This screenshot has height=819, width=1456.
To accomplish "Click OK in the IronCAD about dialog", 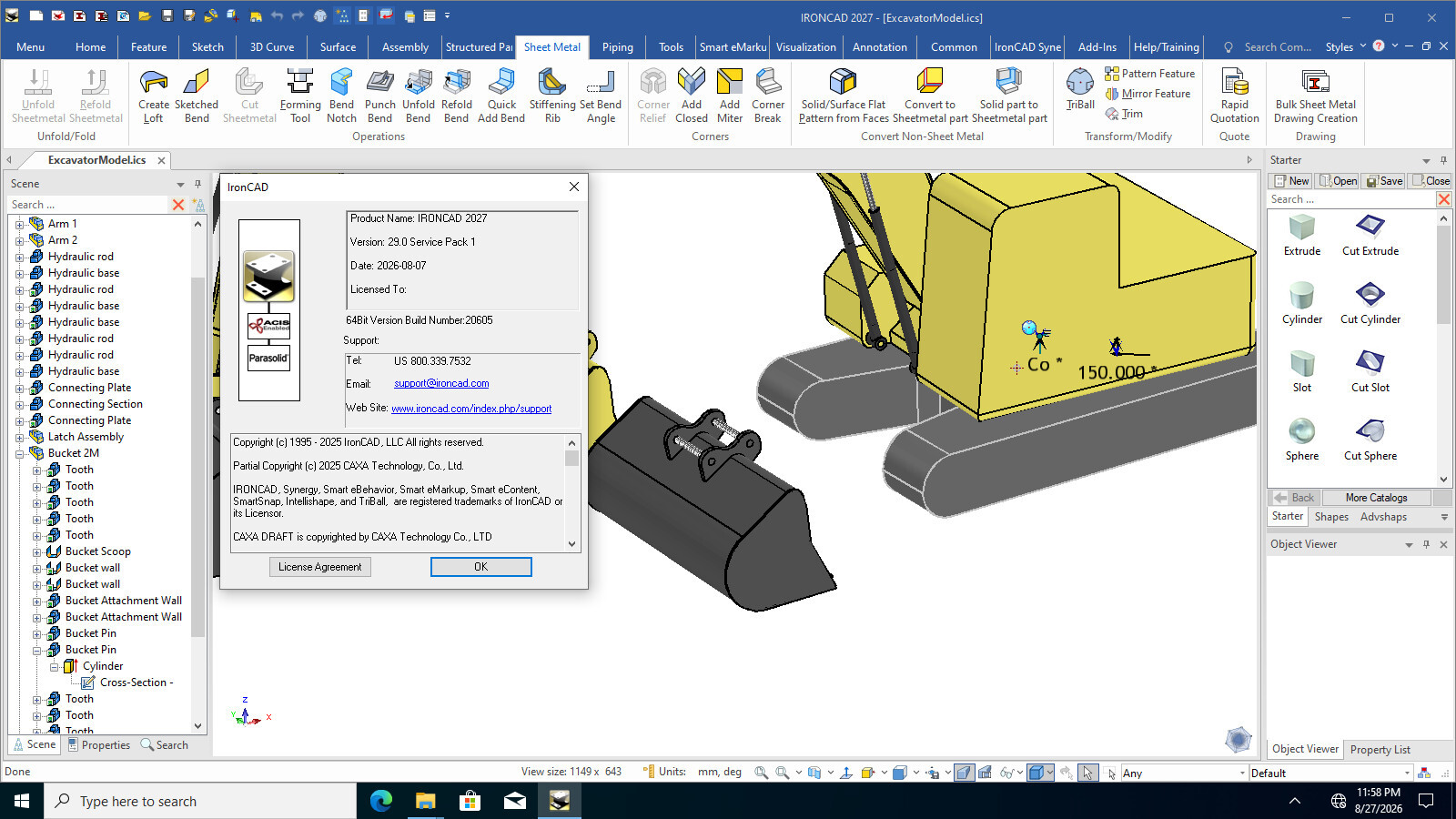I will [480, 567].
